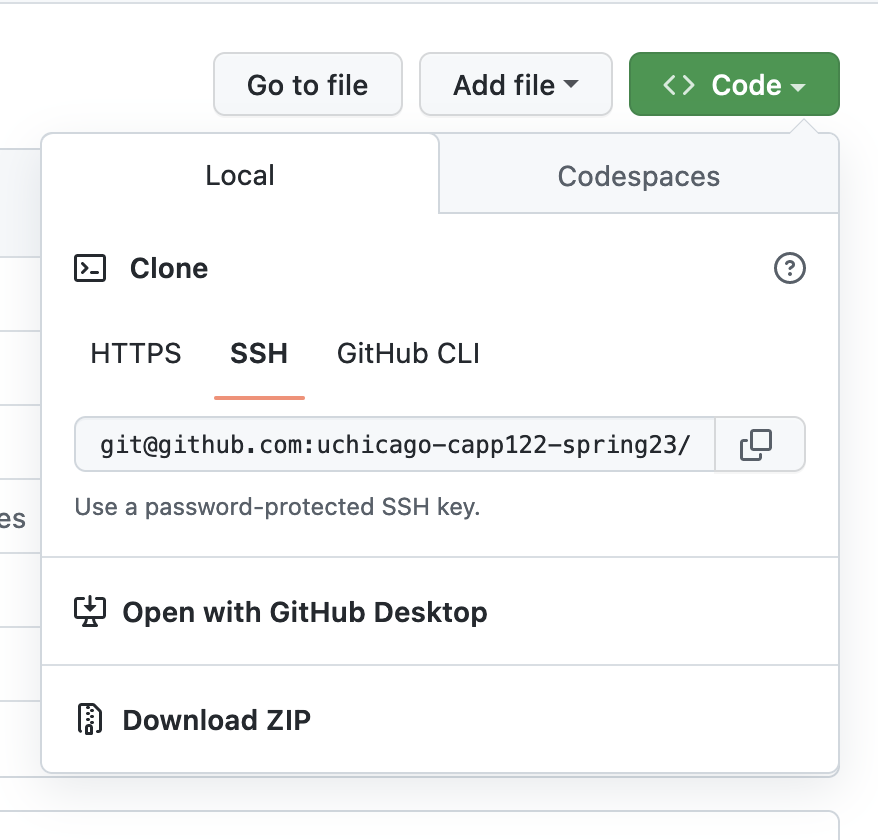Click the terminal icon beside Clone
The width and height of the screenshot is (878, 840).
tap(90, 268)
